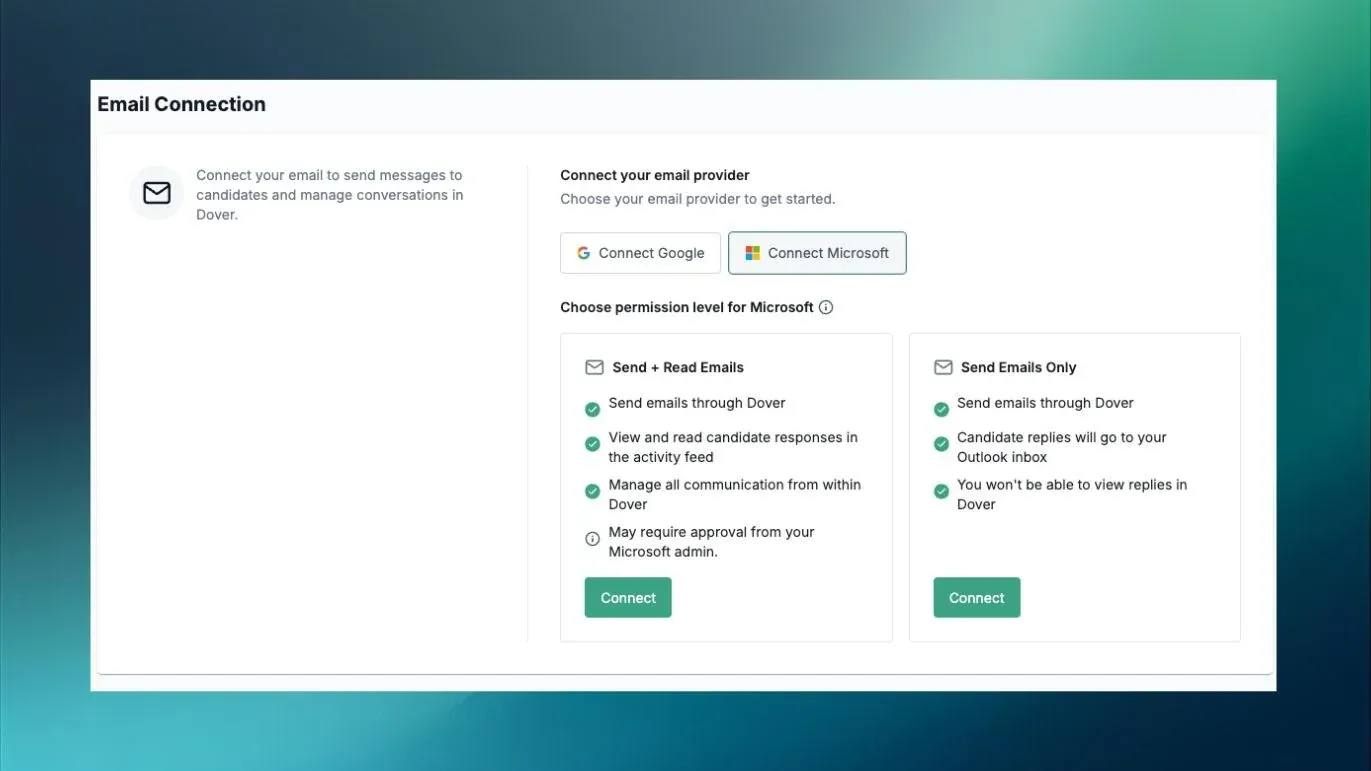Click the Connect your email provider heading
1371x771 pixels.
pyautogui.click(x=655, y=175)
